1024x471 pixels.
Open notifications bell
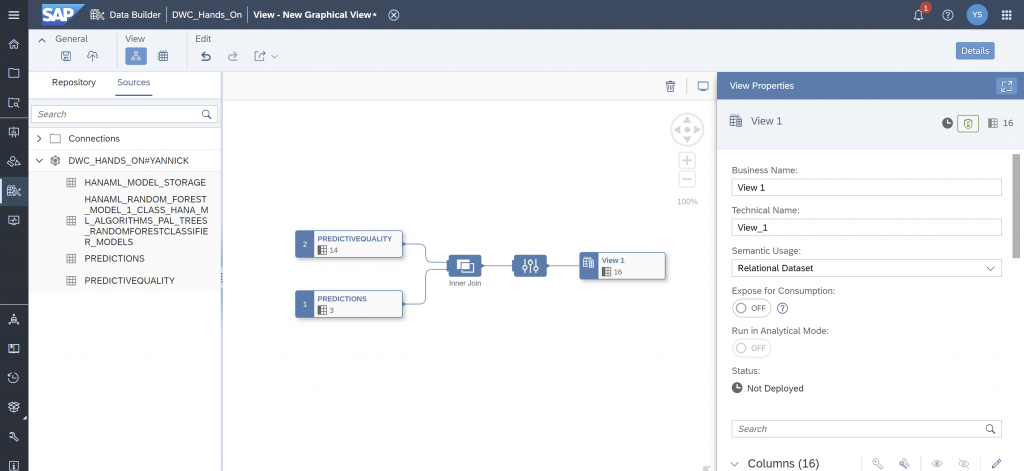(919, 14)
